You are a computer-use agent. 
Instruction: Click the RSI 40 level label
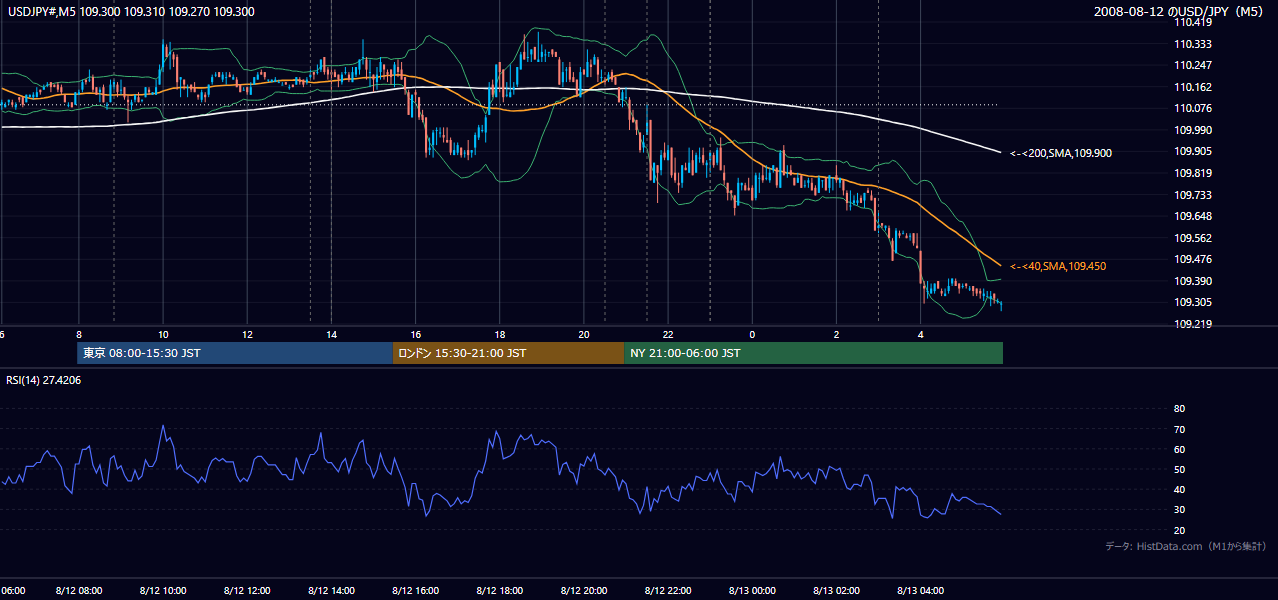click(x=1179, y=489)
